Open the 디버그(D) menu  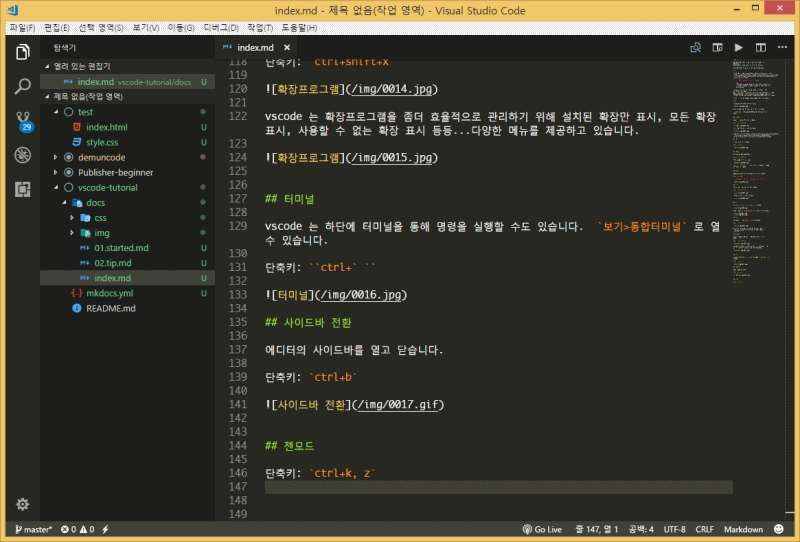221,28
